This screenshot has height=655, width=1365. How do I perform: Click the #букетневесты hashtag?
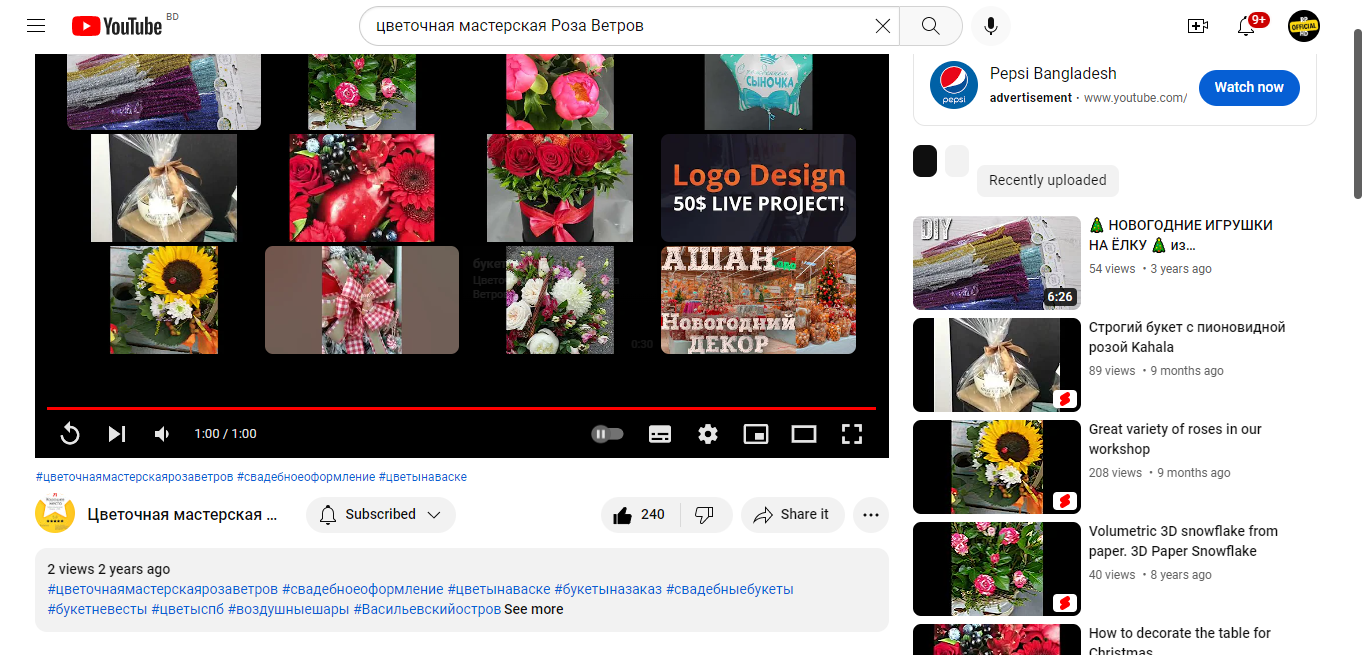(97, 609)
